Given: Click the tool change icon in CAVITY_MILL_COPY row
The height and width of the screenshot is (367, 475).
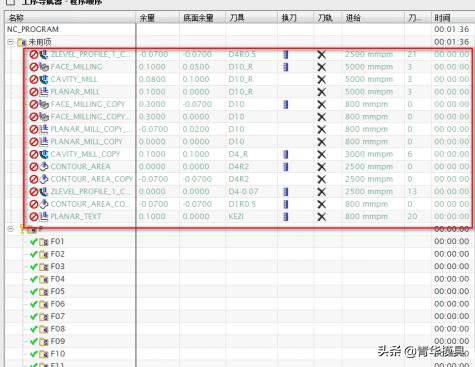Looking at the screenshot, I should (286, 154).
